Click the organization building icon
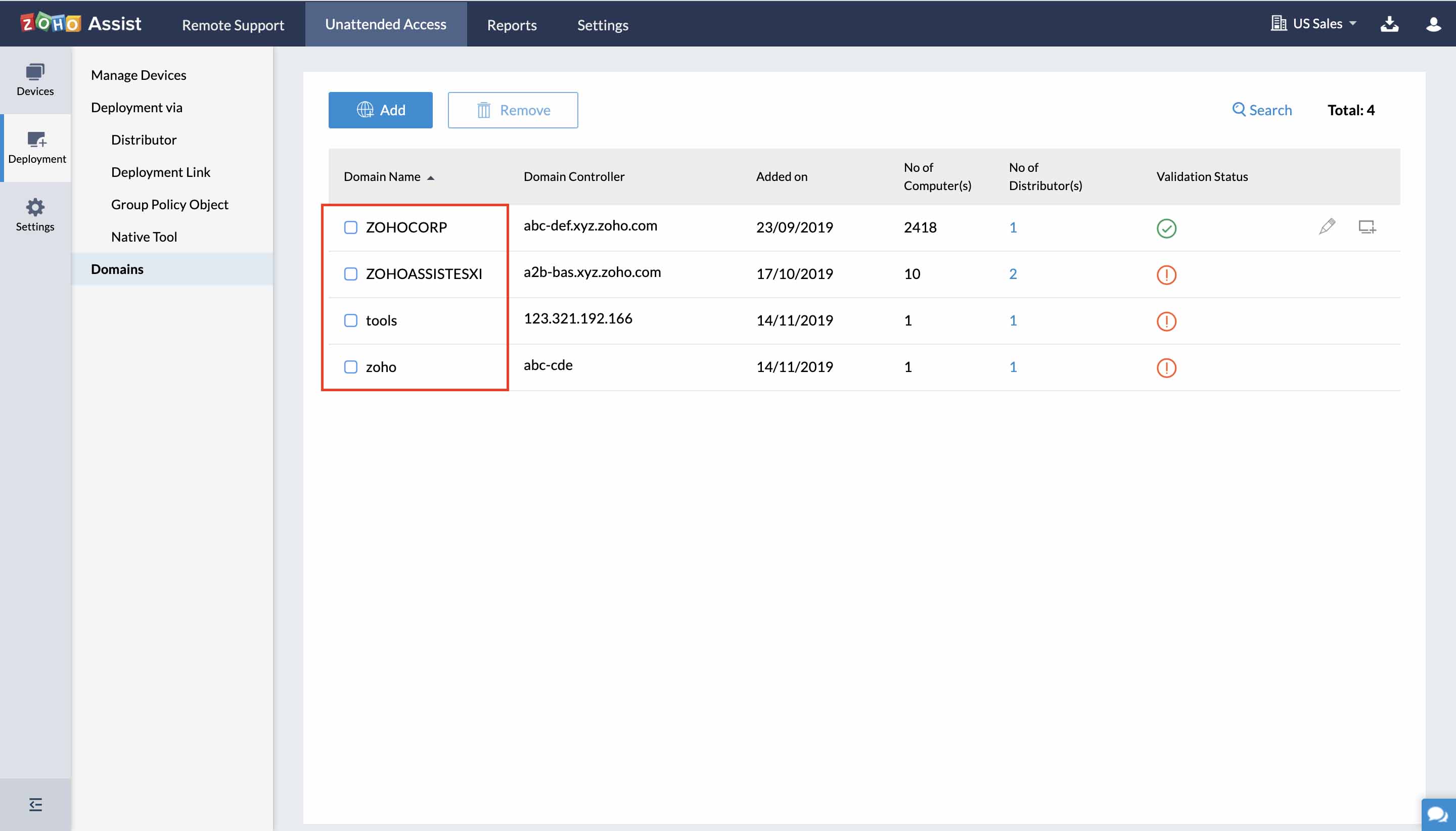Screen dimensions: 1456x831 1279,23
